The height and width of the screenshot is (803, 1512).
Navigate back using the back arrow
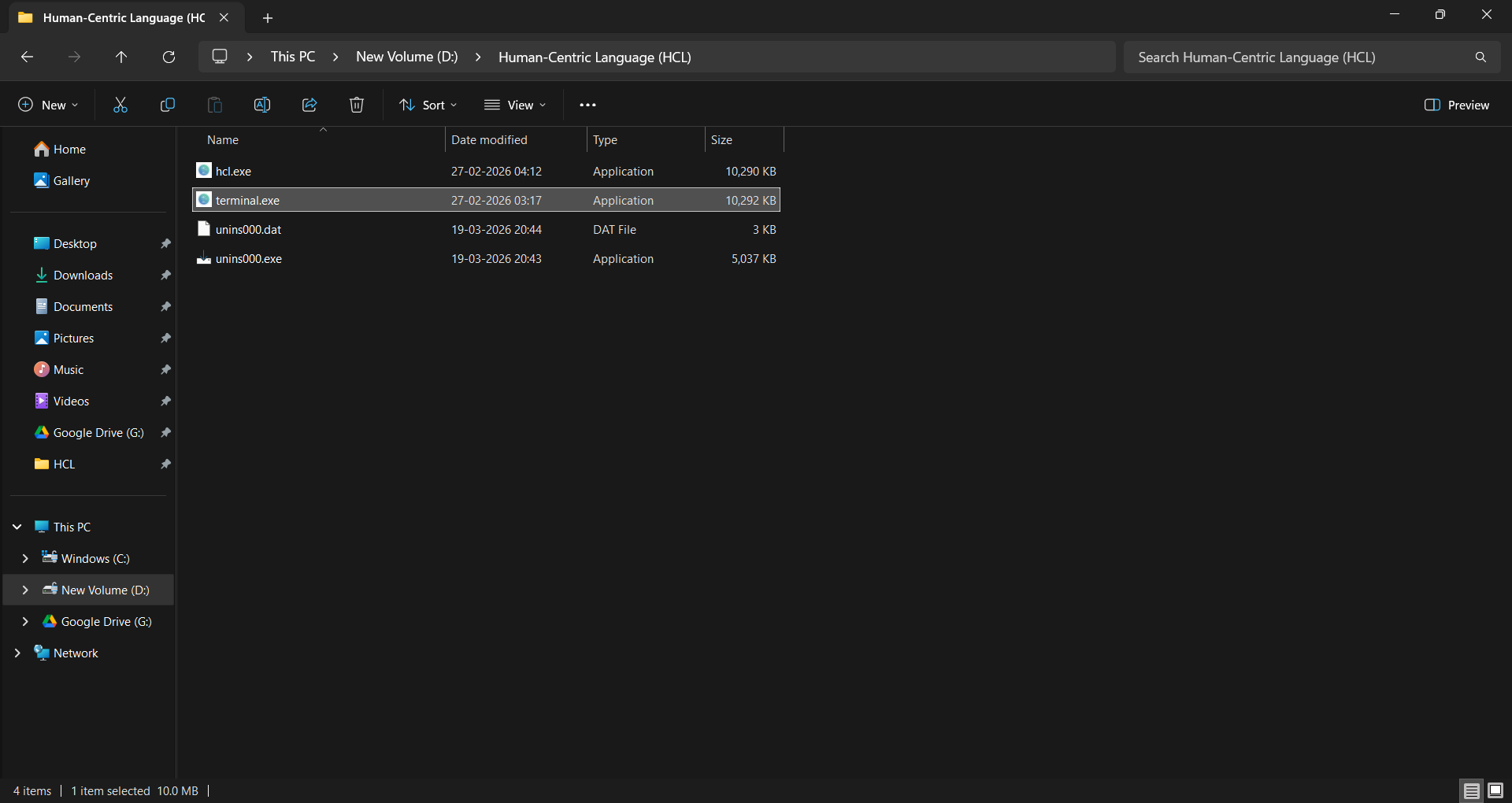point(27,57)
